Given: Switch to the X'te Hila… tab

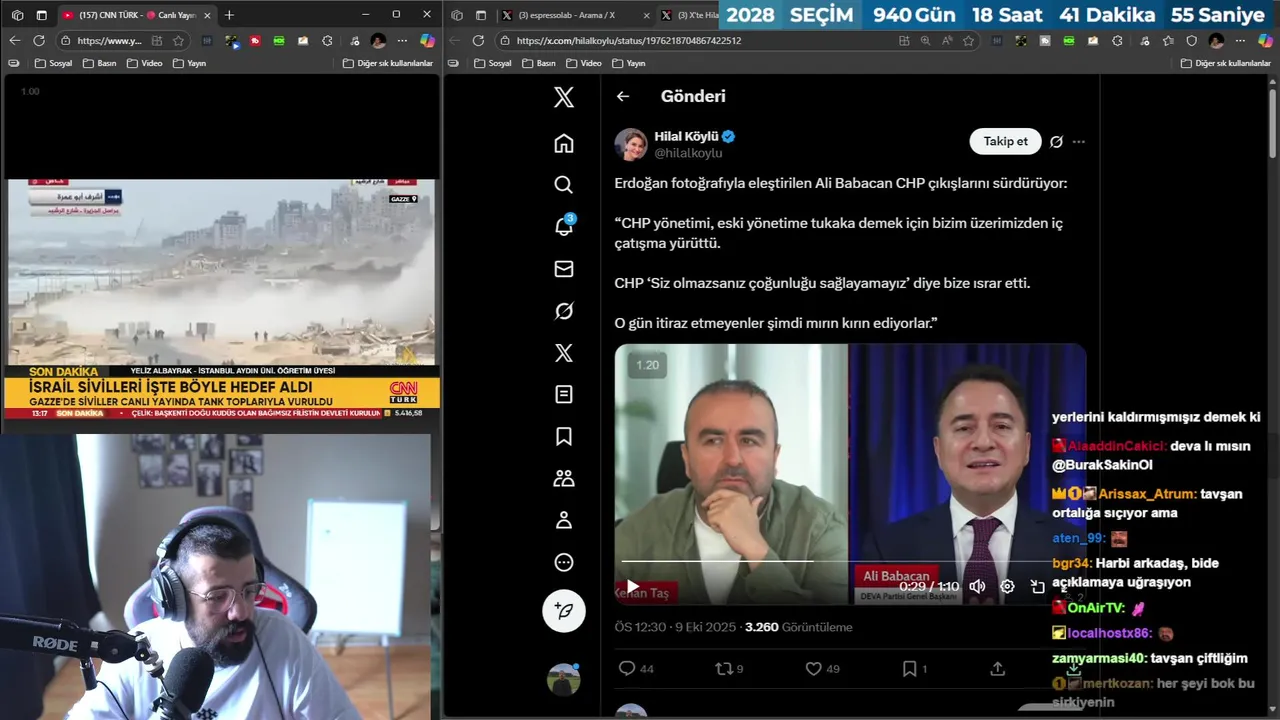Looking at the screenshot, I should tap(690, 15).
